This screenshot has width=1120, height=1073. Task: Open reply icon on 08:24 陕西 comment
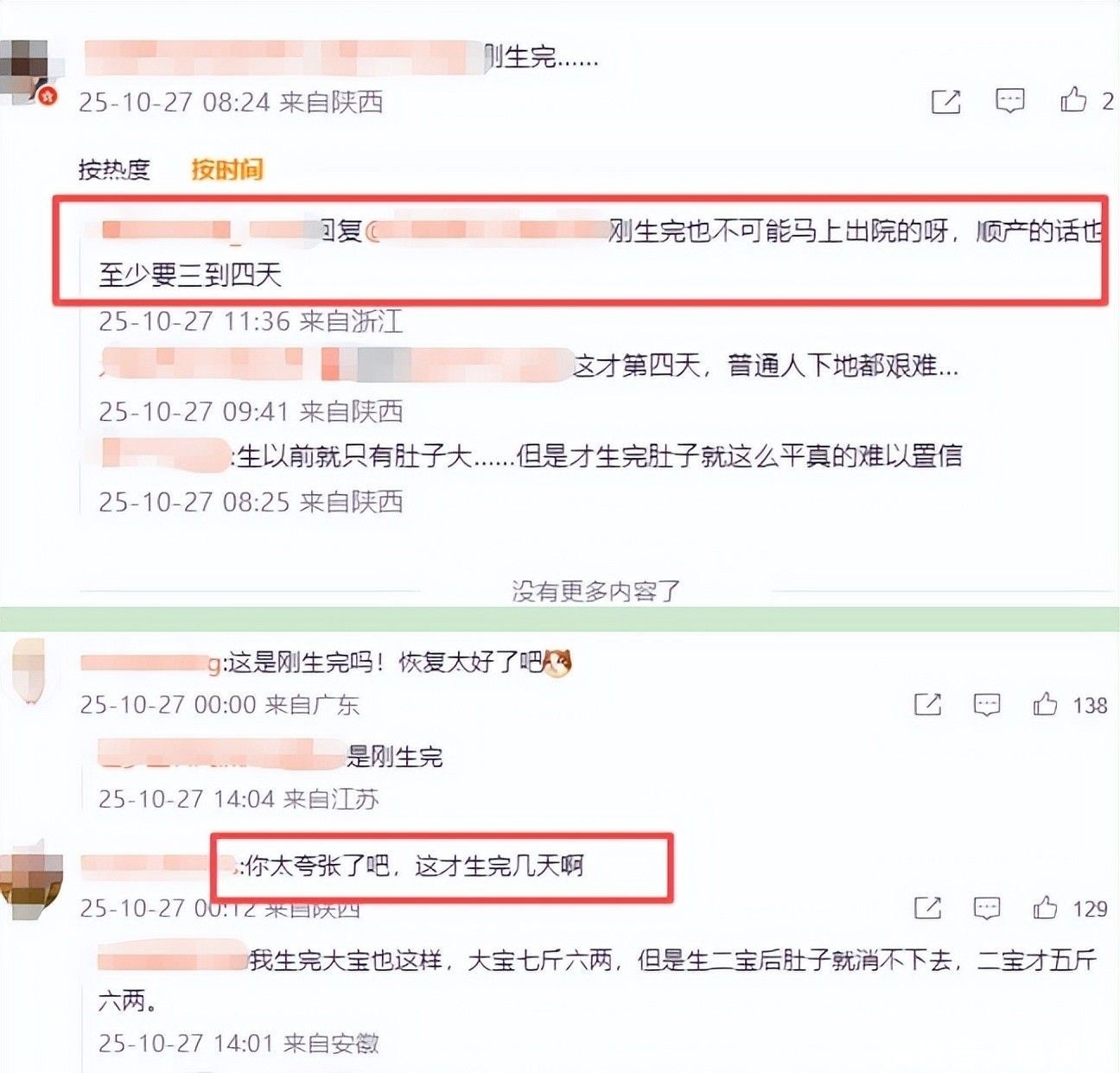1009,100
